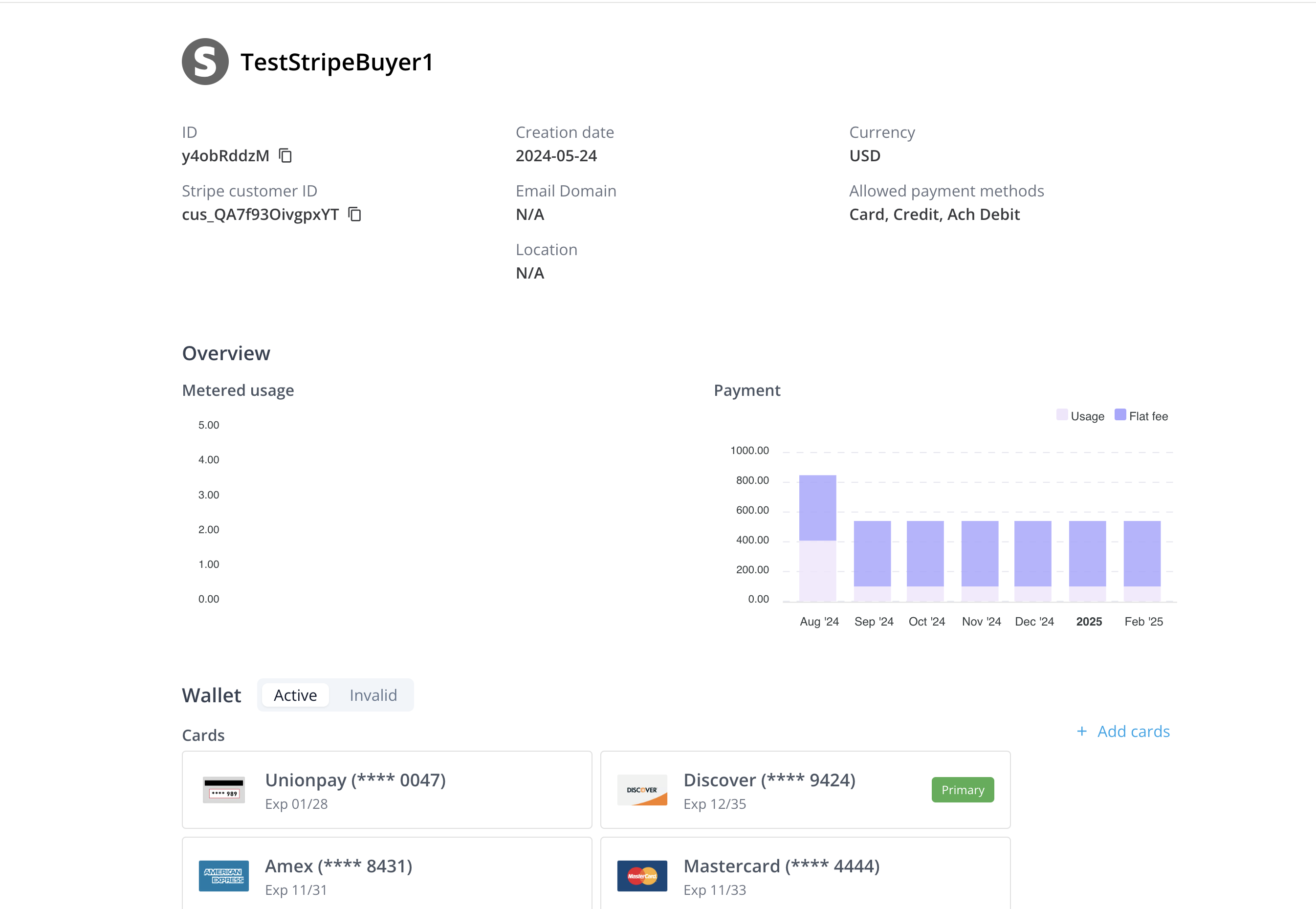Screen dimensions: 1316x909
Task: Click the TestStripeBuyer1 avatar icon
Action: tap(205, 62)
